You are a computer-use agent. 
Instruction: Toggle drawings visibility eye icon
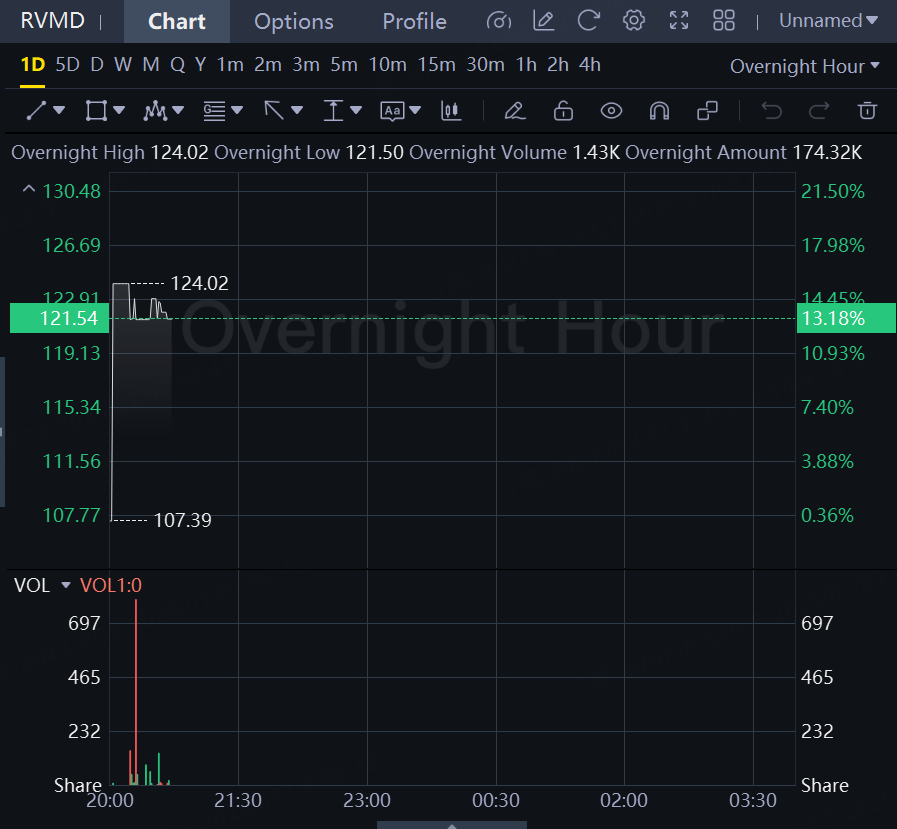[611, 110]
